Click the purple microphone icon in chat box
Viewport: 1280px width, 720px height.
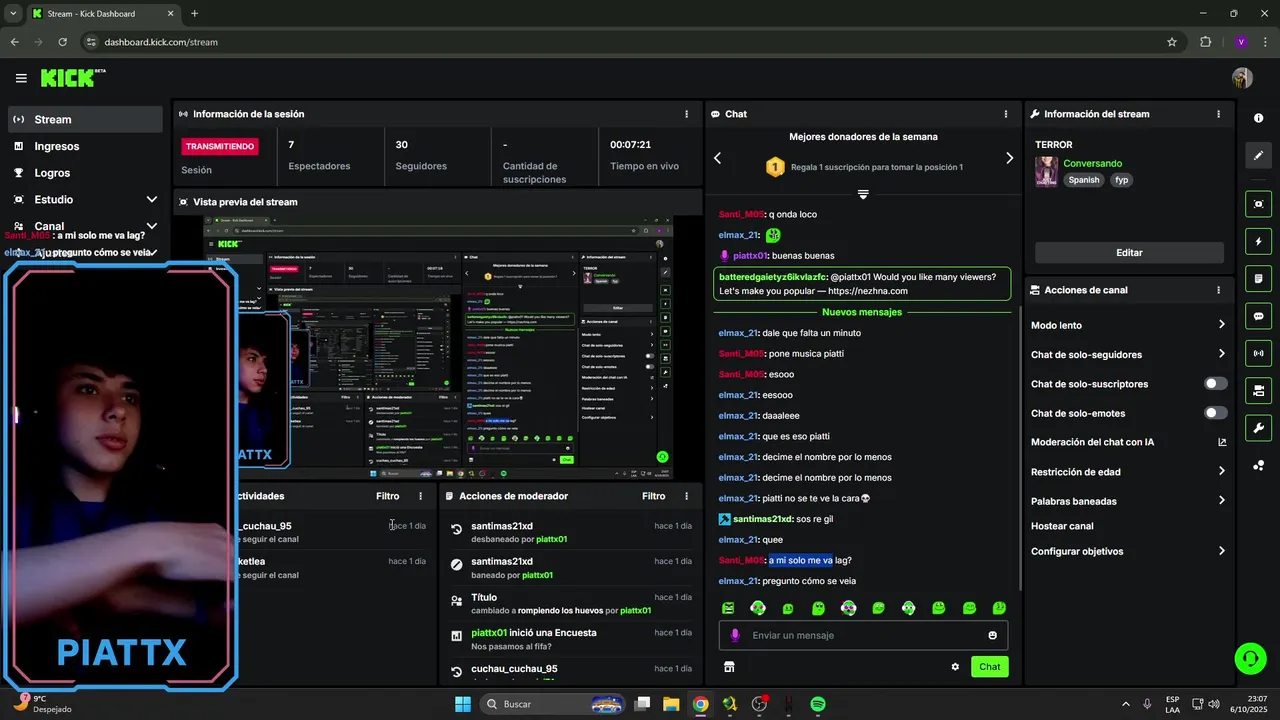click(735, 635)
